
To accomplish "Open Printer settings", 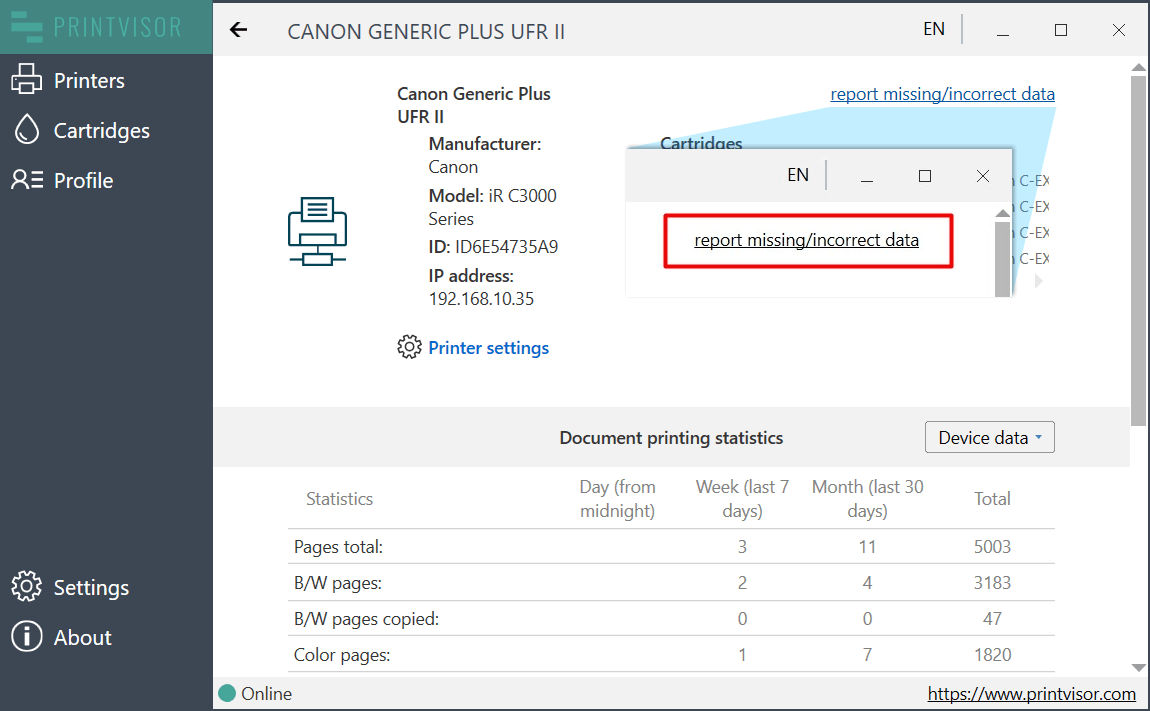I will click(x=488, y=347).
